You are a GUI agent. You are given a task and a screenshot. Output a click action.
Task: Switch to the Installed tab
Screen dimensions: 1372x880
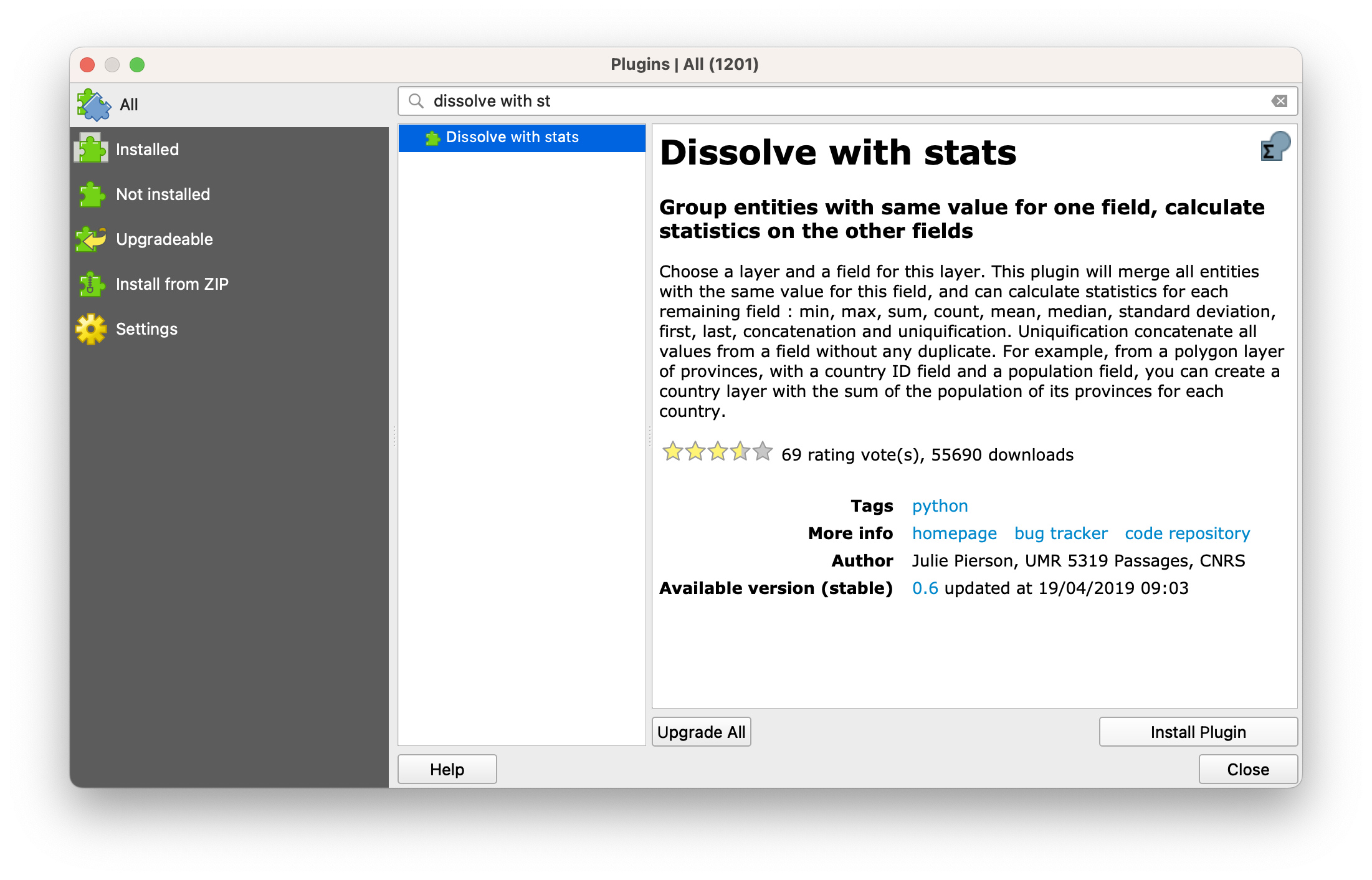click(147, 150)
